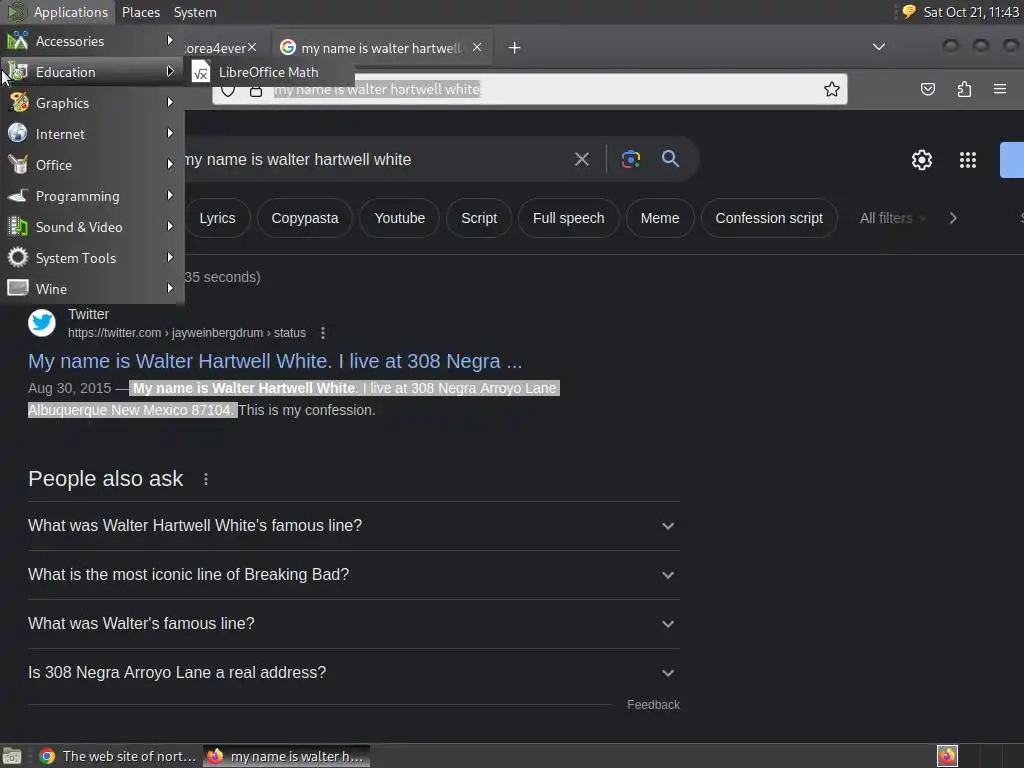Screen dimensions: 1024x768
Task: Click the Feedback link
Action: 653,705
